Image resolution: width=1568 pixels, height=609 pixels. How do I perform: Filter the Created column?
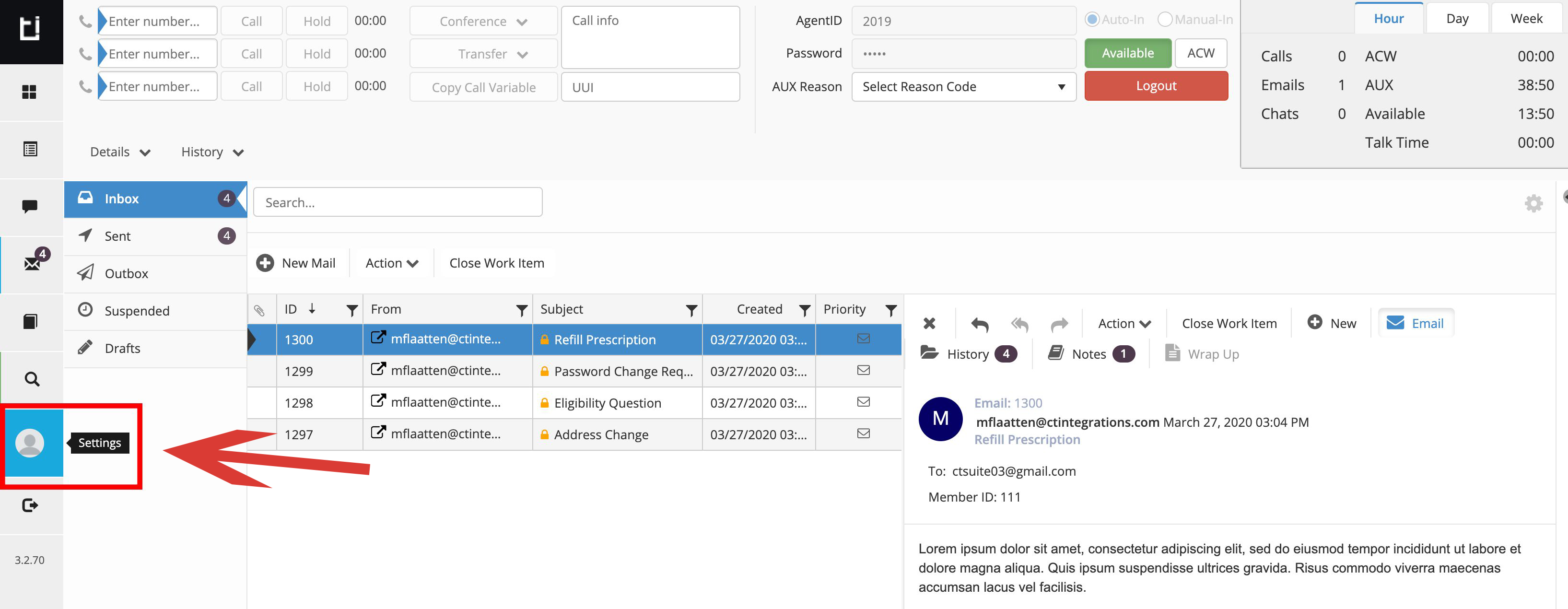pos(805,311)
